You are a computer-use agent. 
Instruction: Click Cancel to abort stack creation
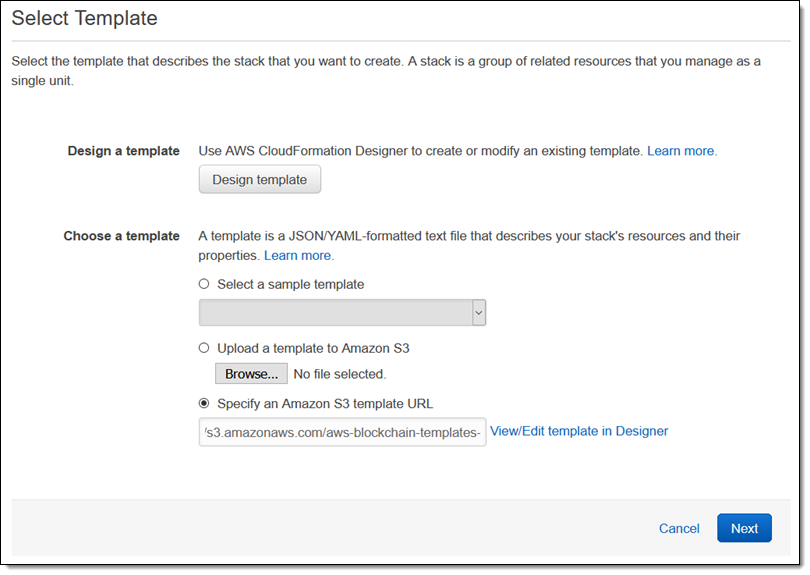pyautogui.click(x=679, y=528)
